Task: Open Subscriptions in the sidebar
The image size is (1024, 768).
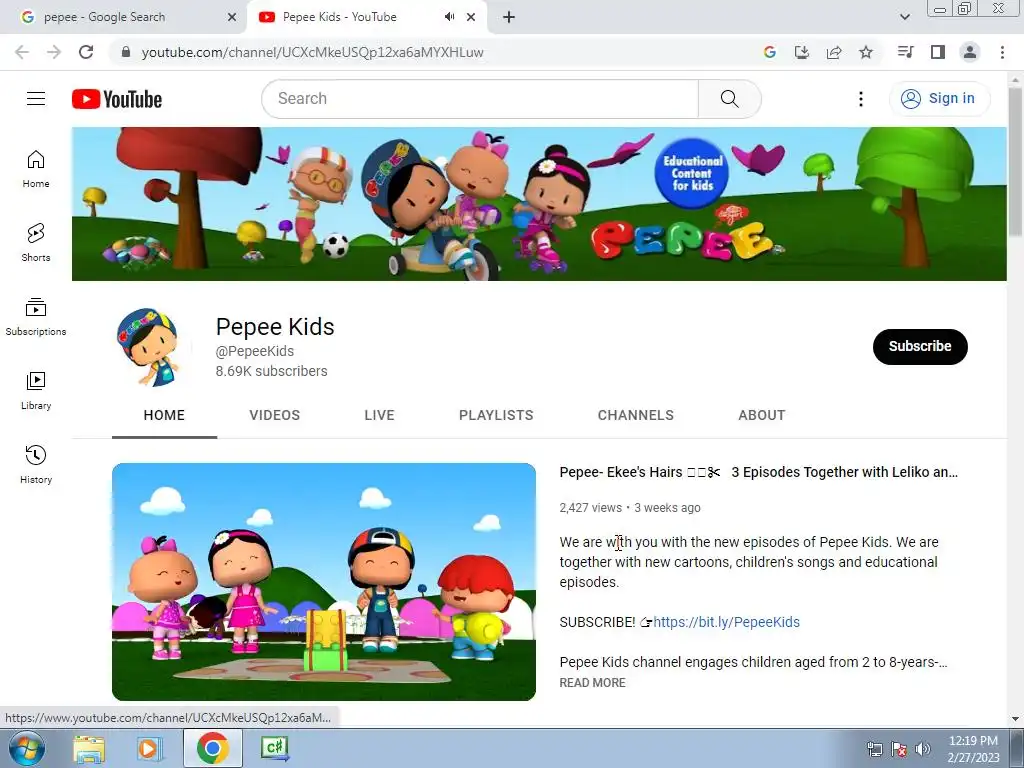Action: (x=36, y=317)
